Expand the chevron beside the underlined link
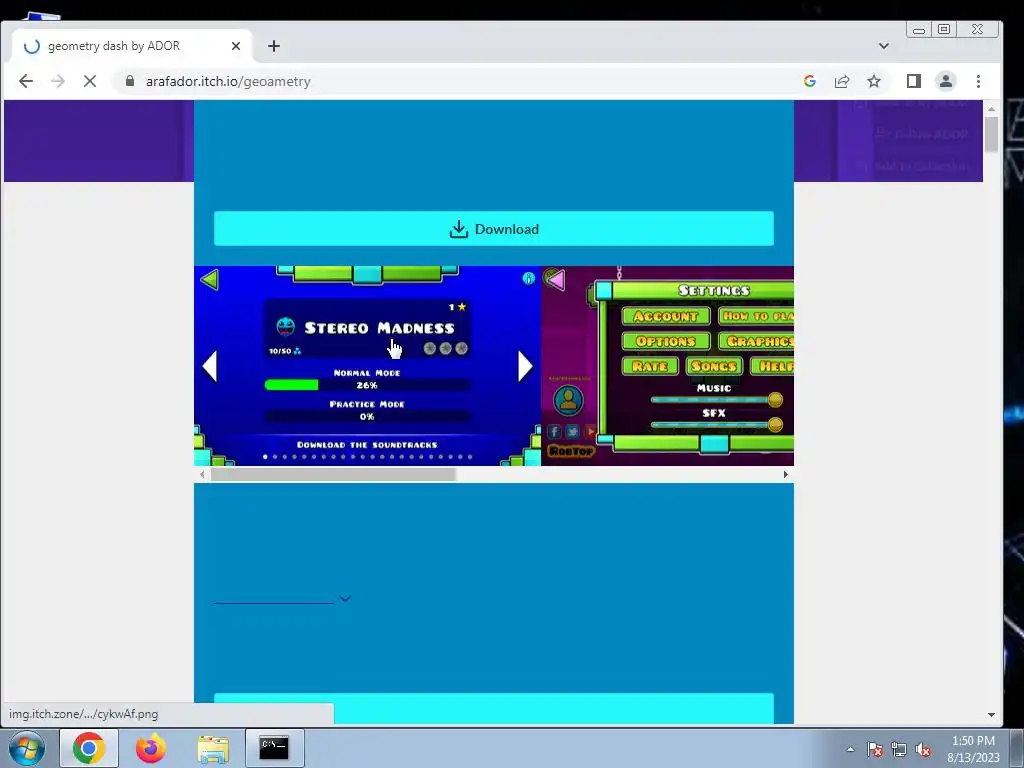Image resolution: width=1024 pixels, height=768 pixels. point(345,598)
